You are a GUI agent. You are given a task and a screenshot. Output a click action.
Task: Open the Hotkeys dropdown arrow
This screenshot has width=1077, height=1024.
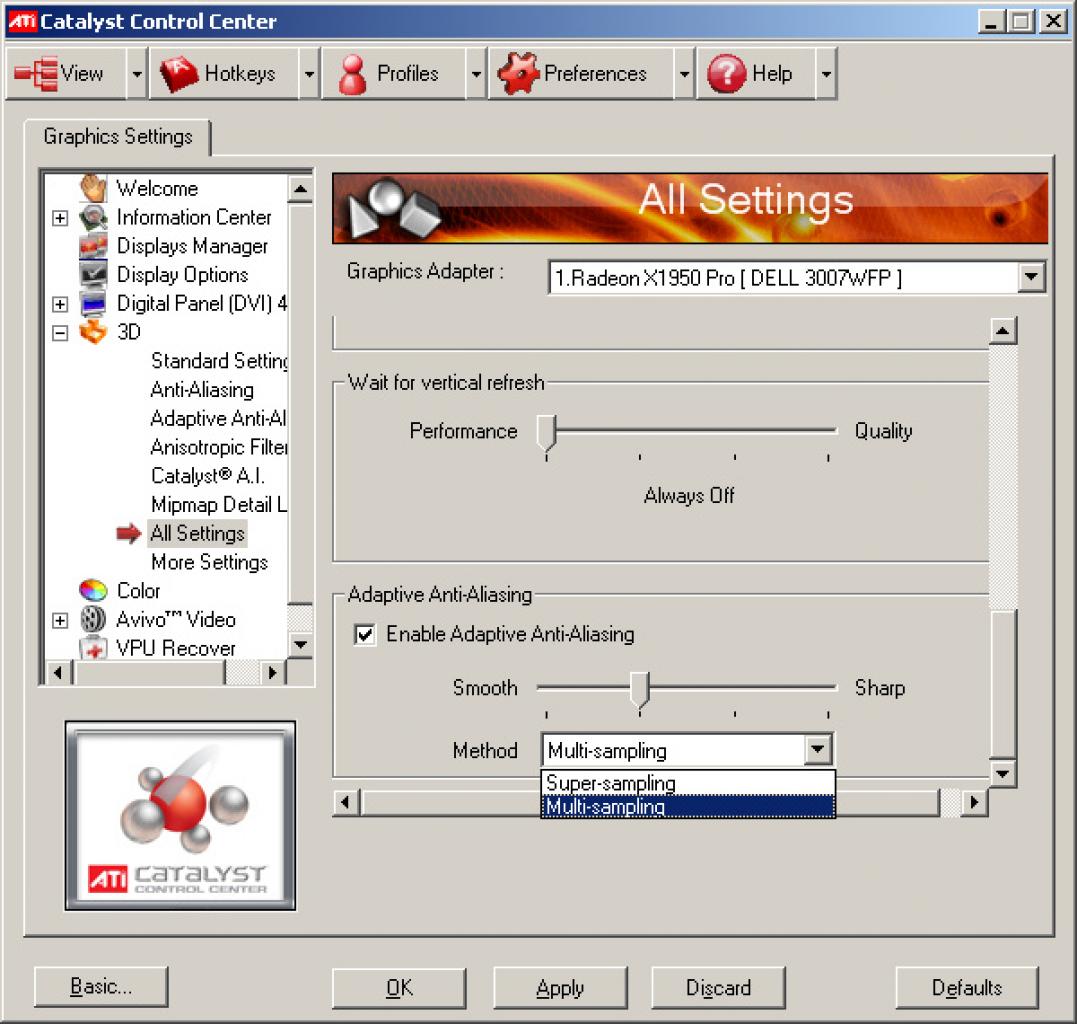pos(309,73)
